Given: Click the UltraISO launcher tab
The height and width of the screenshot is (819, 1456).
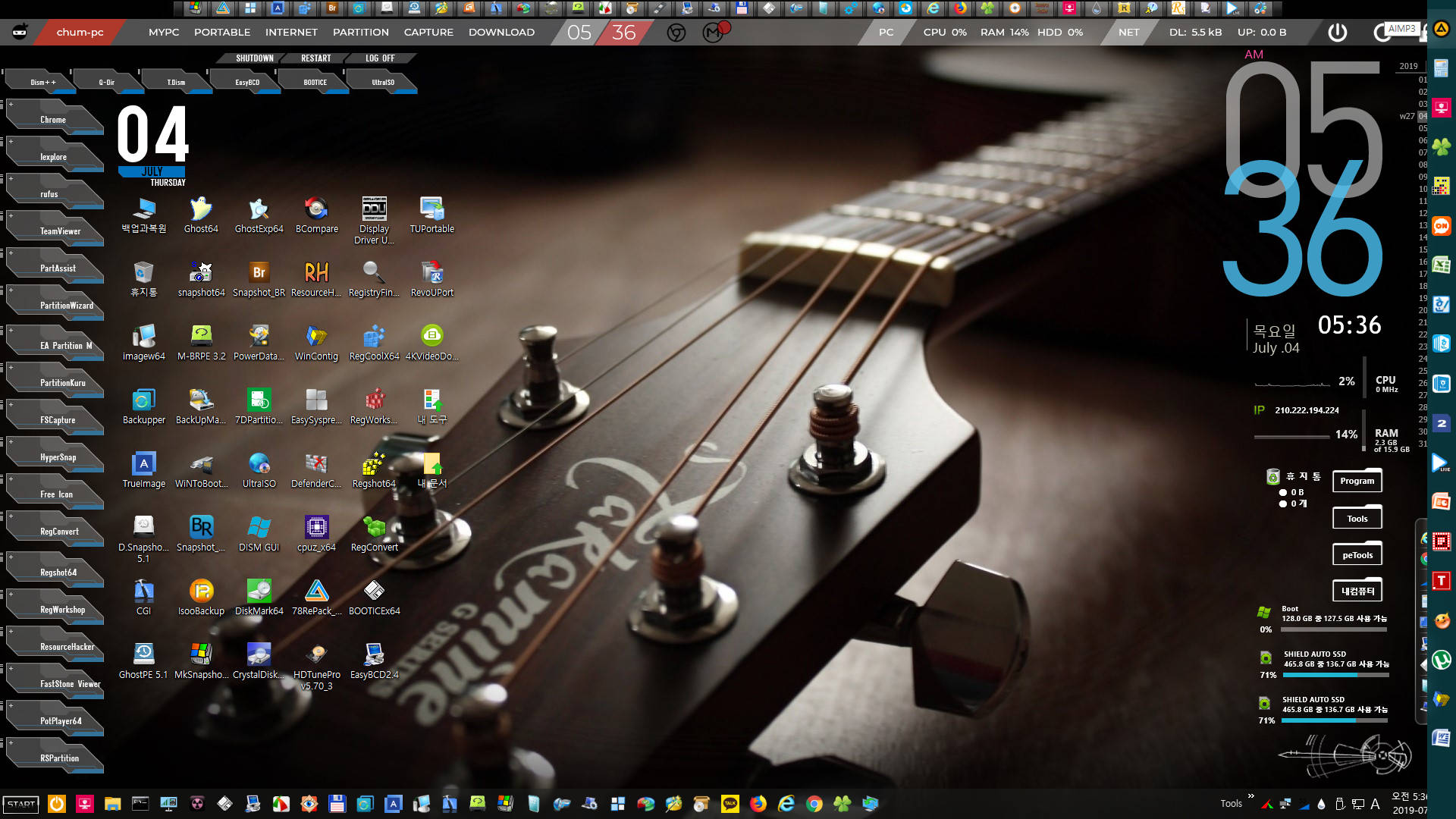Looking at the screenshot, I should tap(383, 82).
